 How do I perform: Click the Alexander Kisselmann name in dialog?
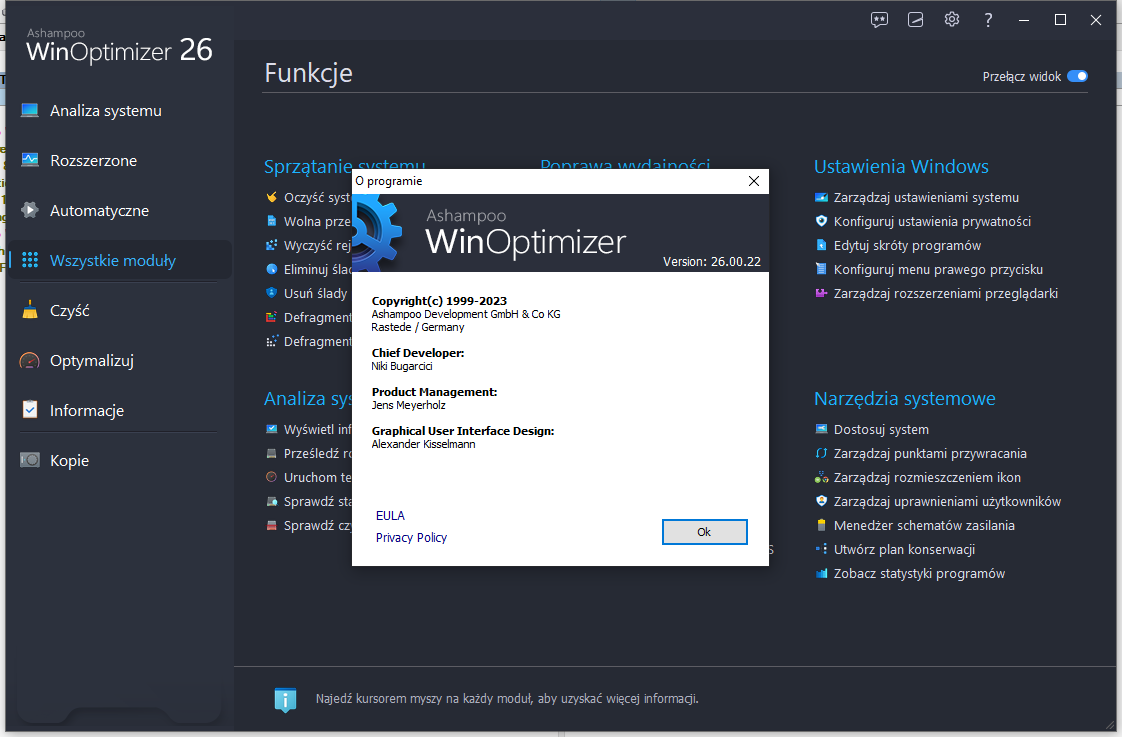424,444
